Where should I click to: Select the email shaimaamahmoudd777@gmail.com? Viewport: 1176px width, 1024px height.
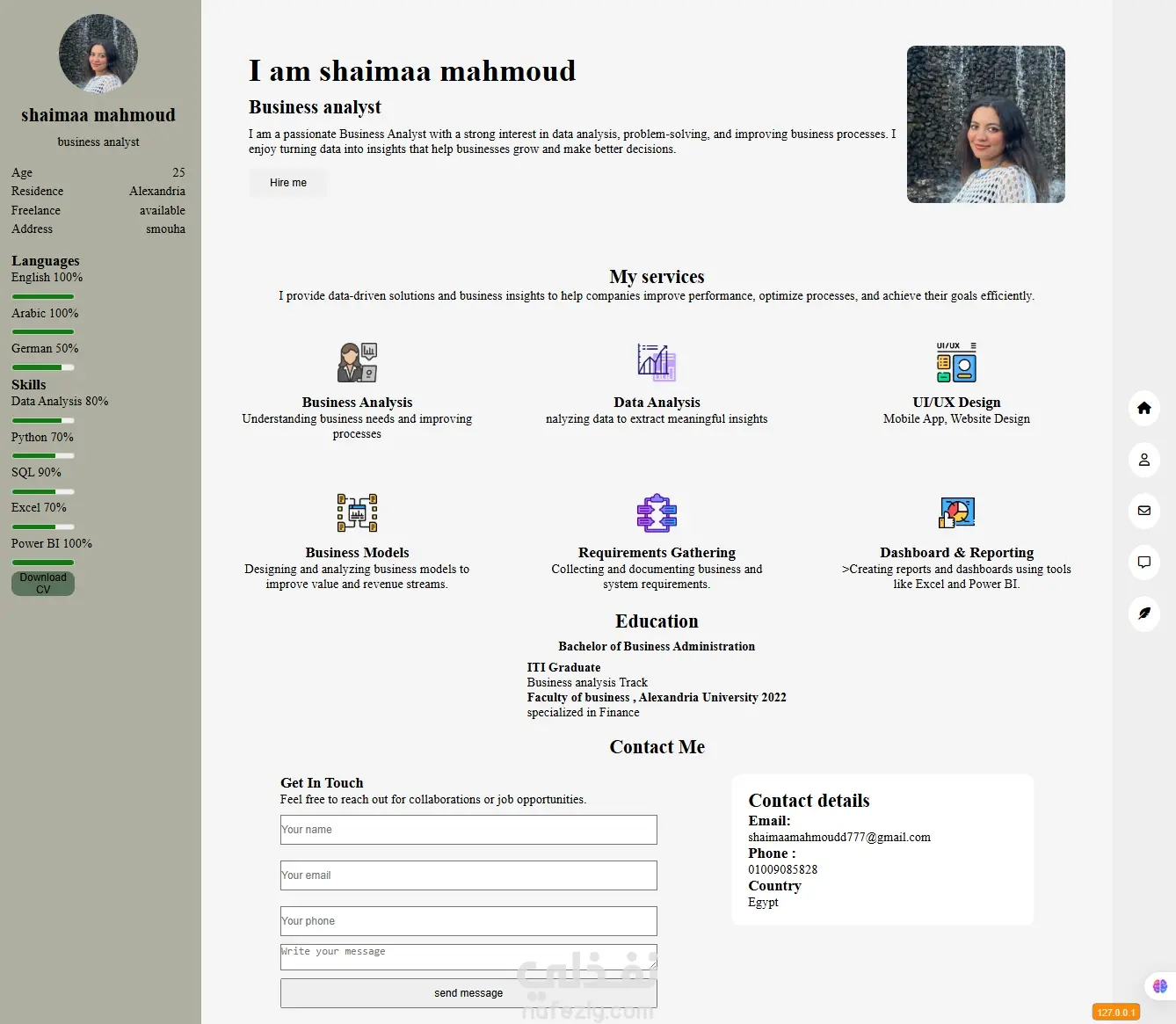(x=839, y=838)
